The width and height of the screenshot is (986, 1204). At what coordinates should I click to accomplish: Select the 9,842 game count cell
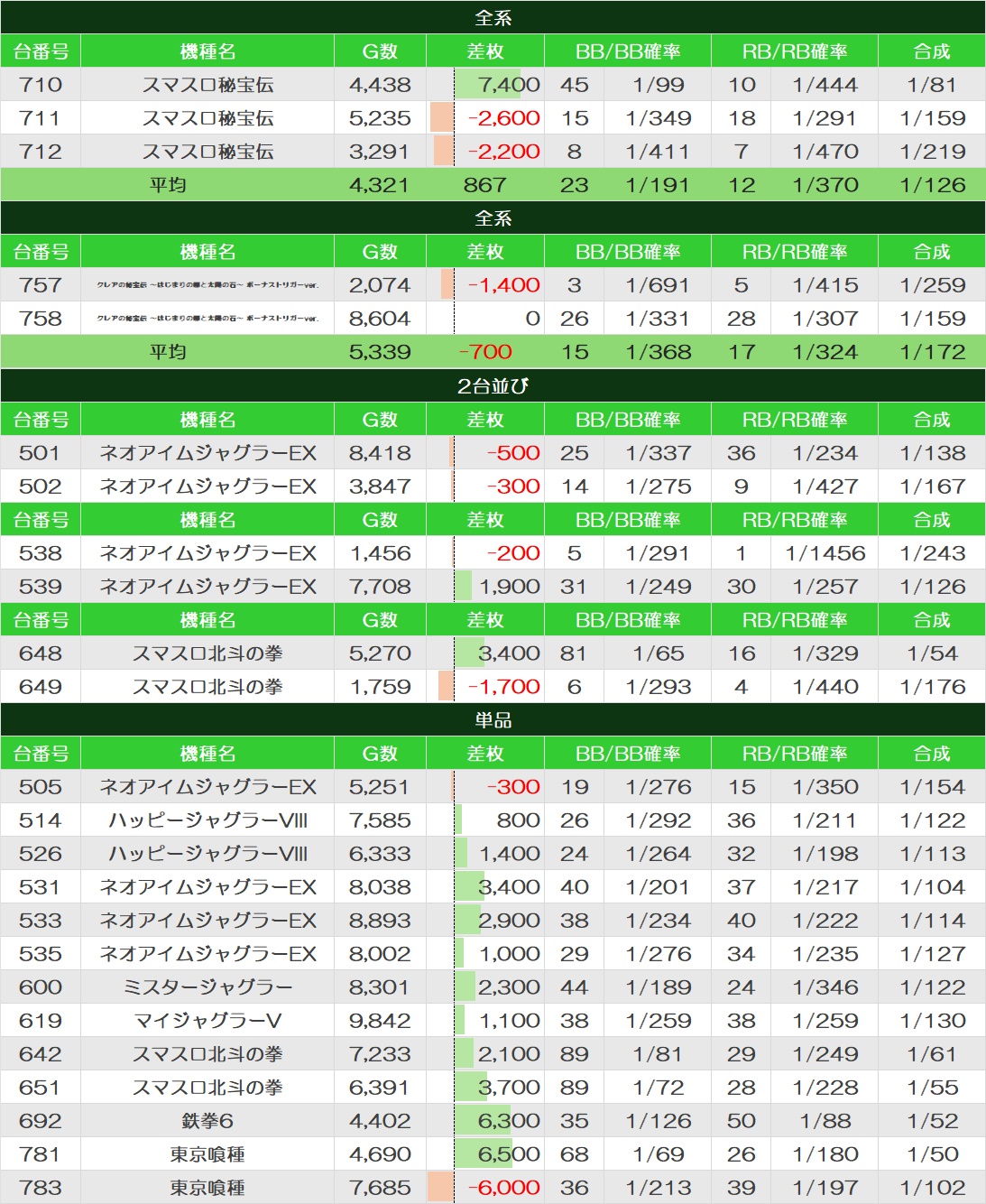click(x=380, y=1020)
